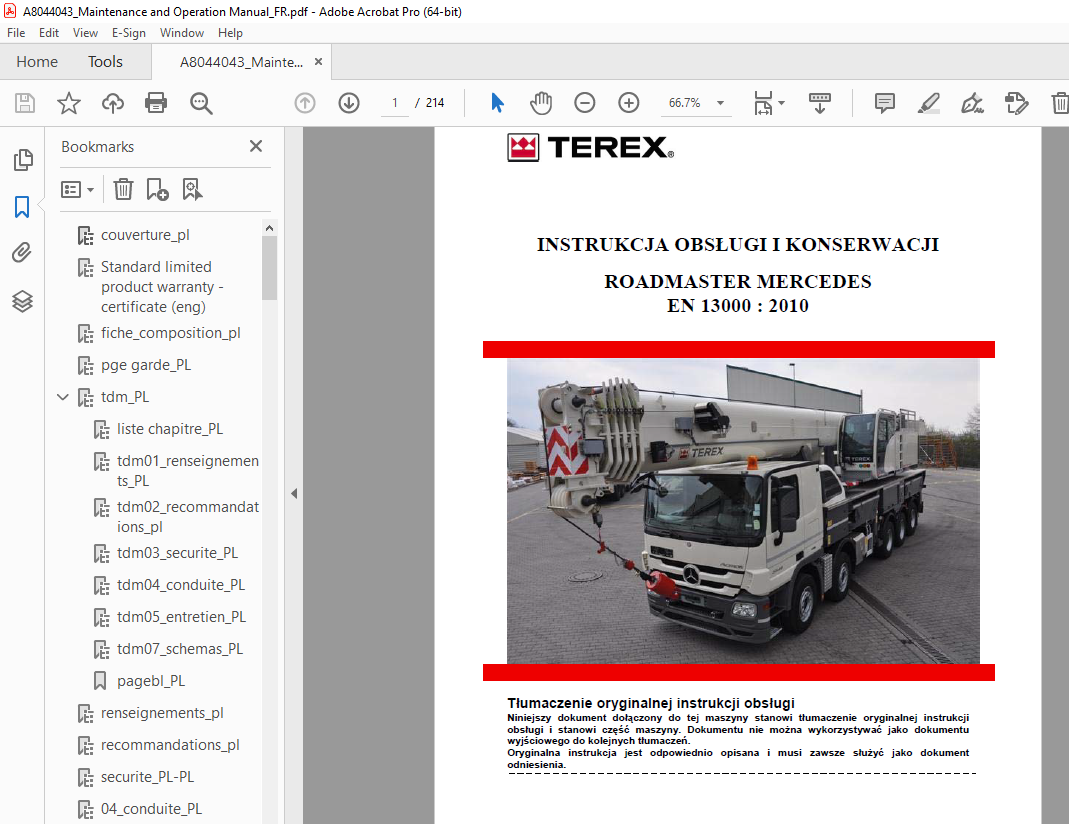The width and height of the screenshot is (1069, 824).
Task: Add a comment sticky note
Action: coord(885,103)
